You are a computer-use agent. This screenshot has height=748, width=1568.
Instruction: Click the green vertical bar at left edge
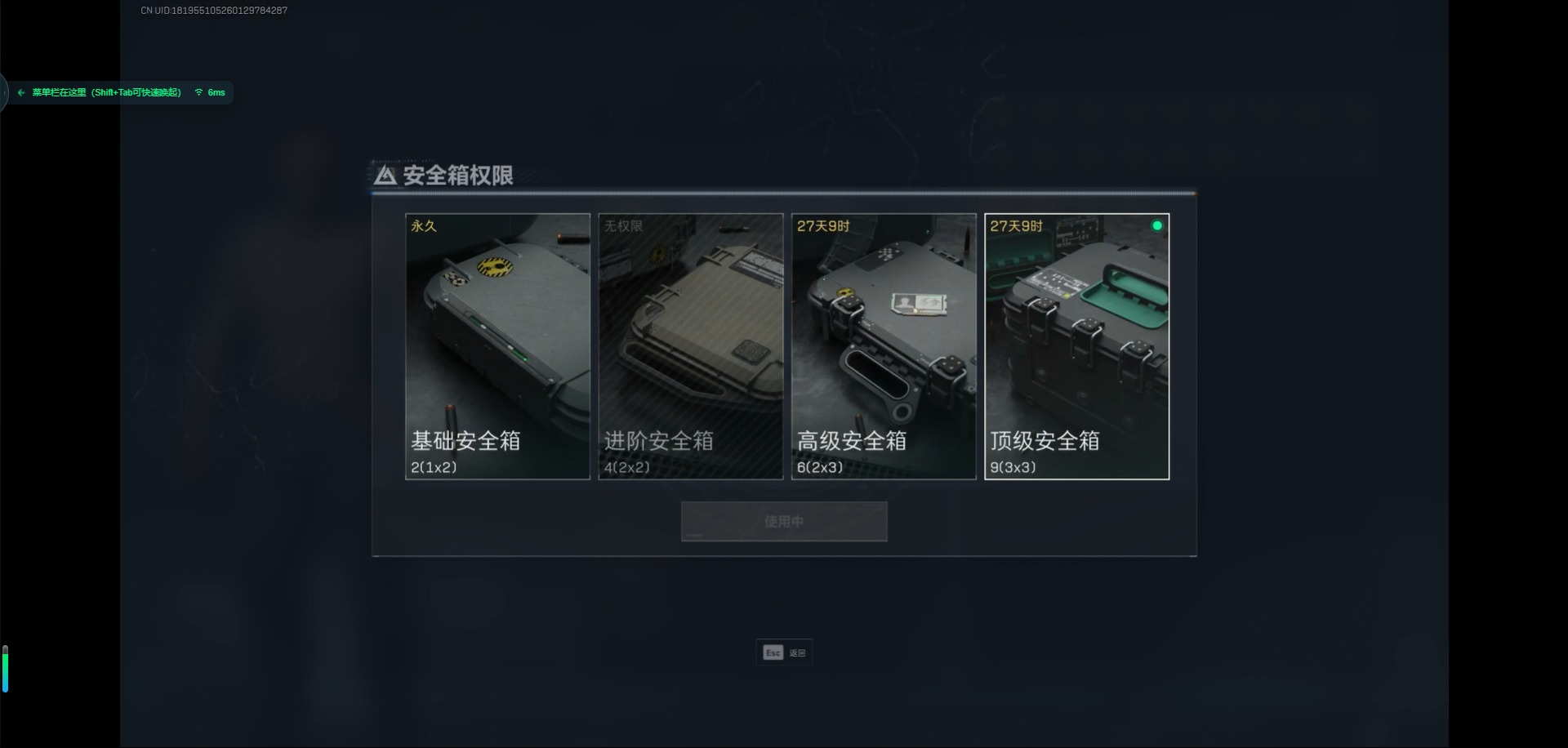pyautogui.click(x=5, y=670)
